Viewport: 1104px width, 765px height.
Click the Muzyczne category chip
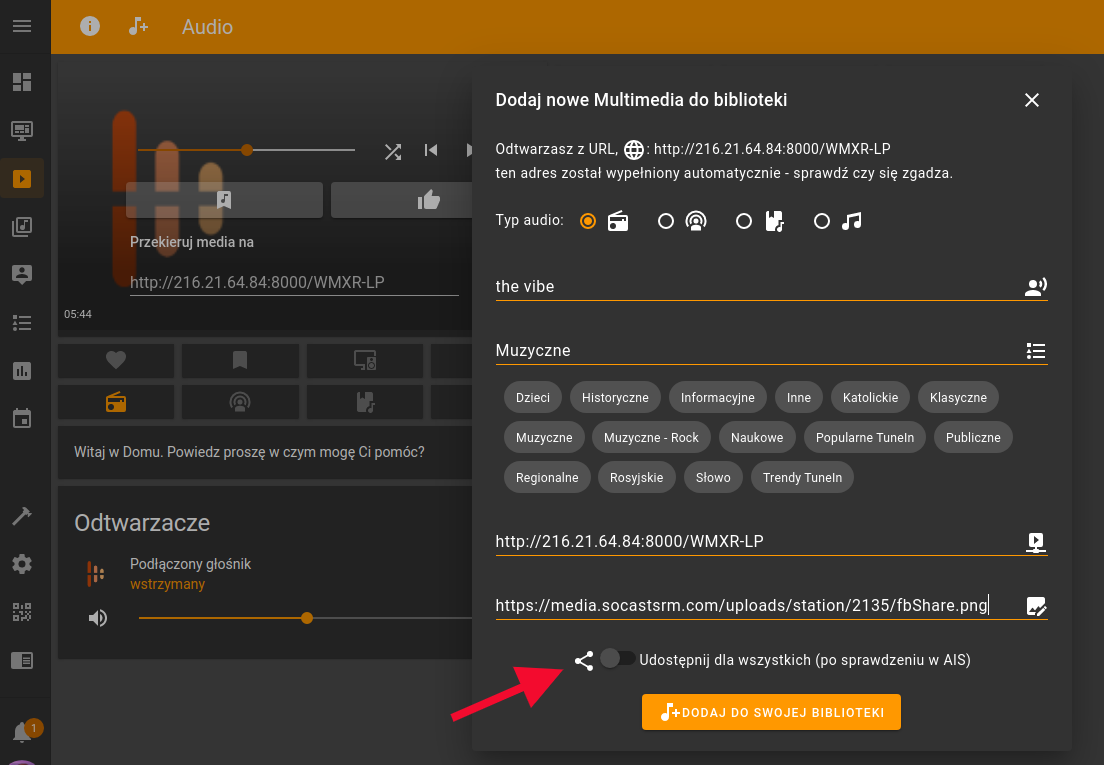(544, 438)
